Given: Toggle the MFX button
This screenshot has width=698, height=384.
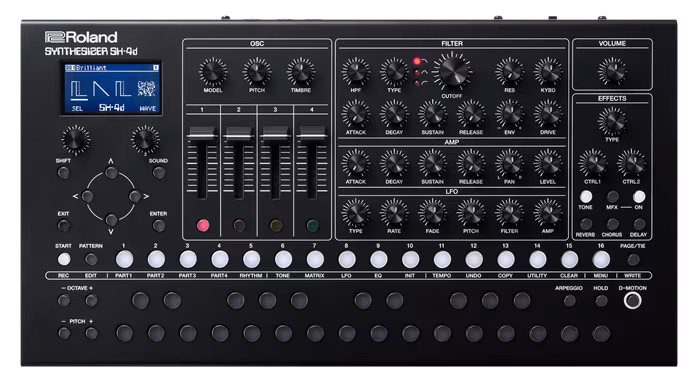Looking at the screenshot, I should tap(613, 197).
